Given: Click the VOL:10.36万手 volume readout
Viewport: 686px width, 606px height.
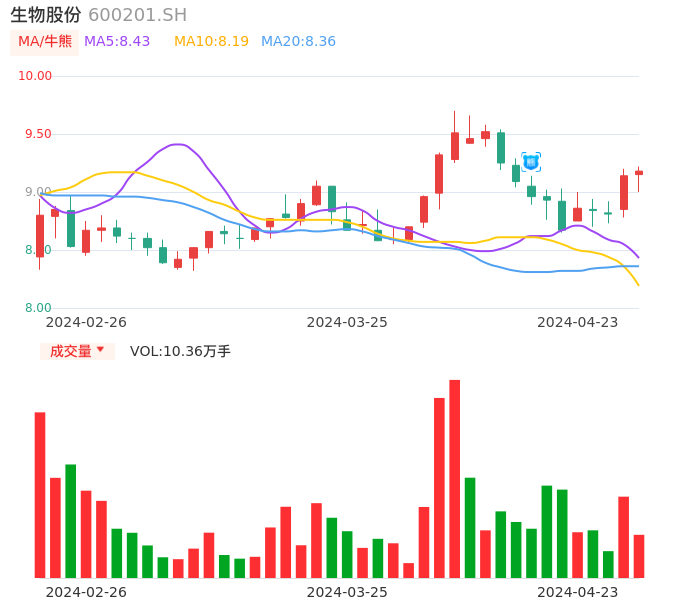Looking at the screenshot, I should (x=180, y=351).
